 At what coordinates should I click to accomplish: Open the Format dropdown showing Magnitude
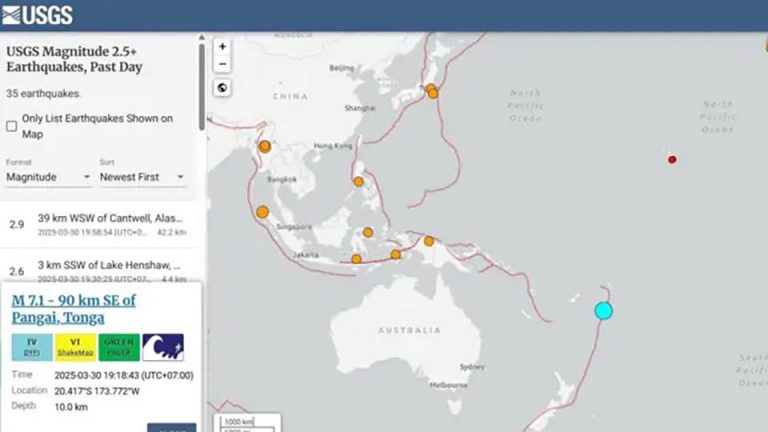click(48, 177)
